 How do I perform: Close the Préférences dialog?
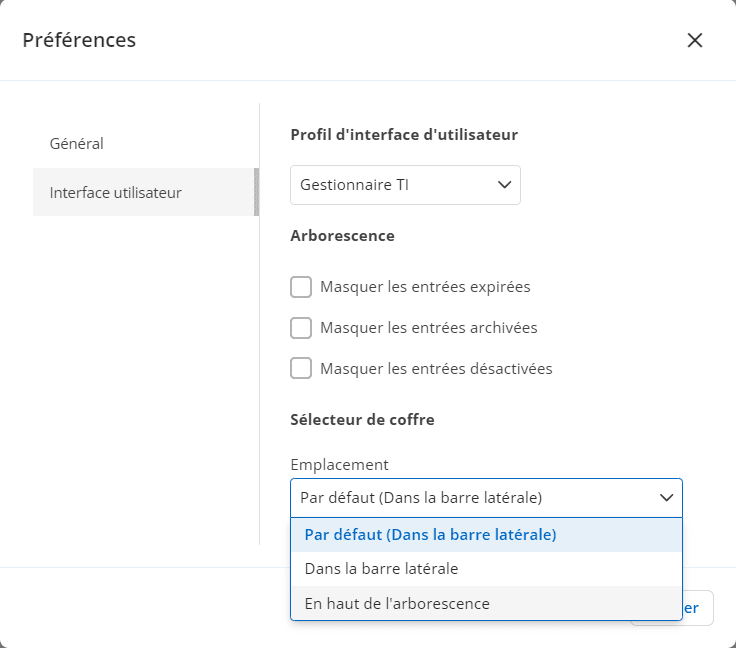click(695, 40)
